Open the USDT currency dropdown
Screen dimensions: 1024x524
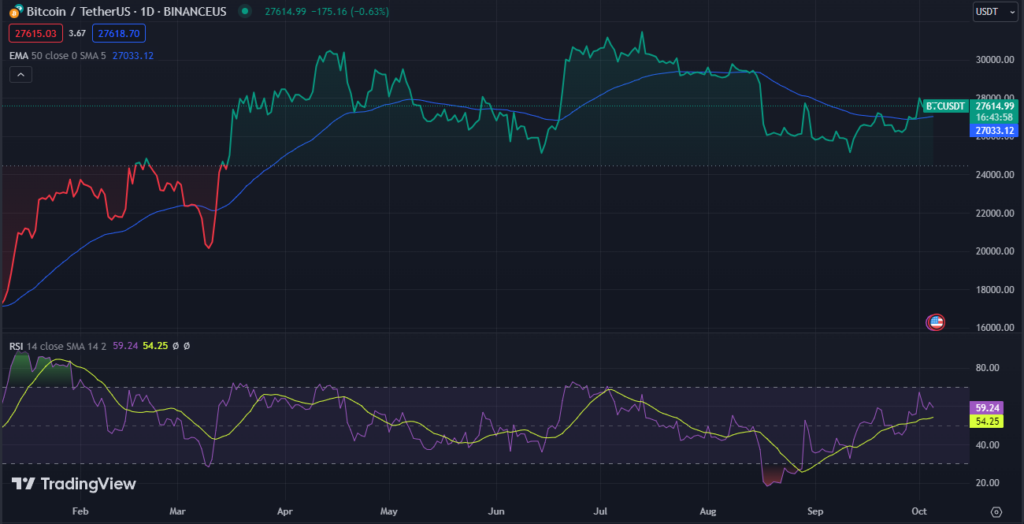pos(993,11)
